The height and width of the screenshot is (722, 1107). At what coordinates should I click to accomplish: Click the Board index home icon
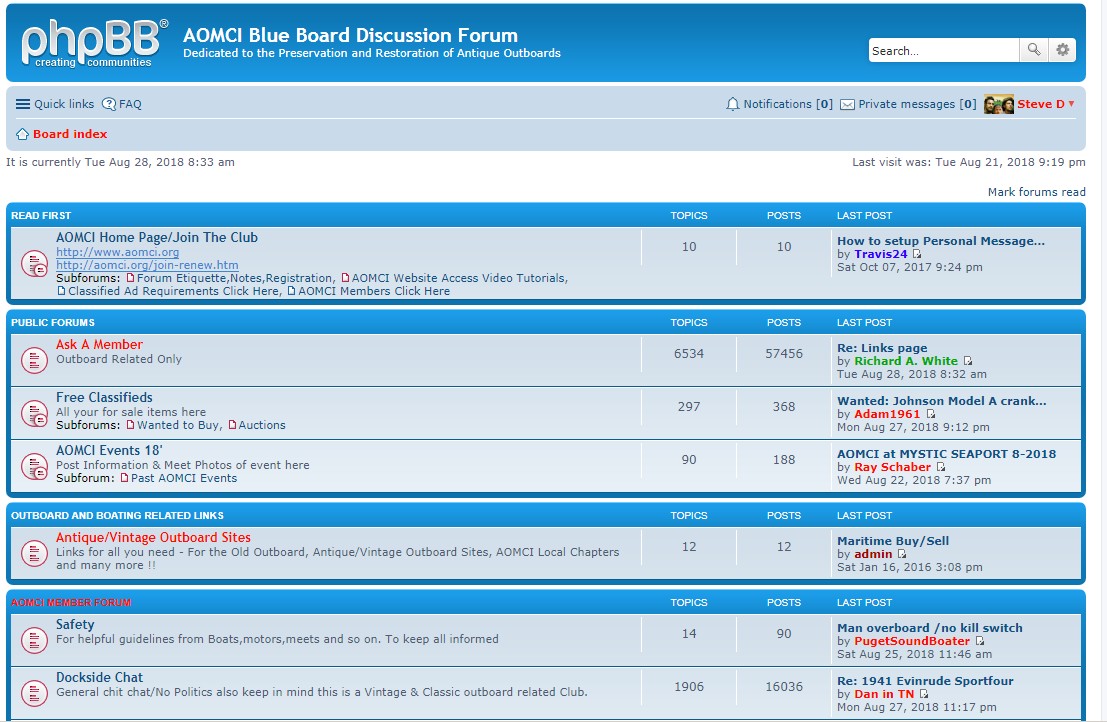pyautogui.click(x=23, y=134)
